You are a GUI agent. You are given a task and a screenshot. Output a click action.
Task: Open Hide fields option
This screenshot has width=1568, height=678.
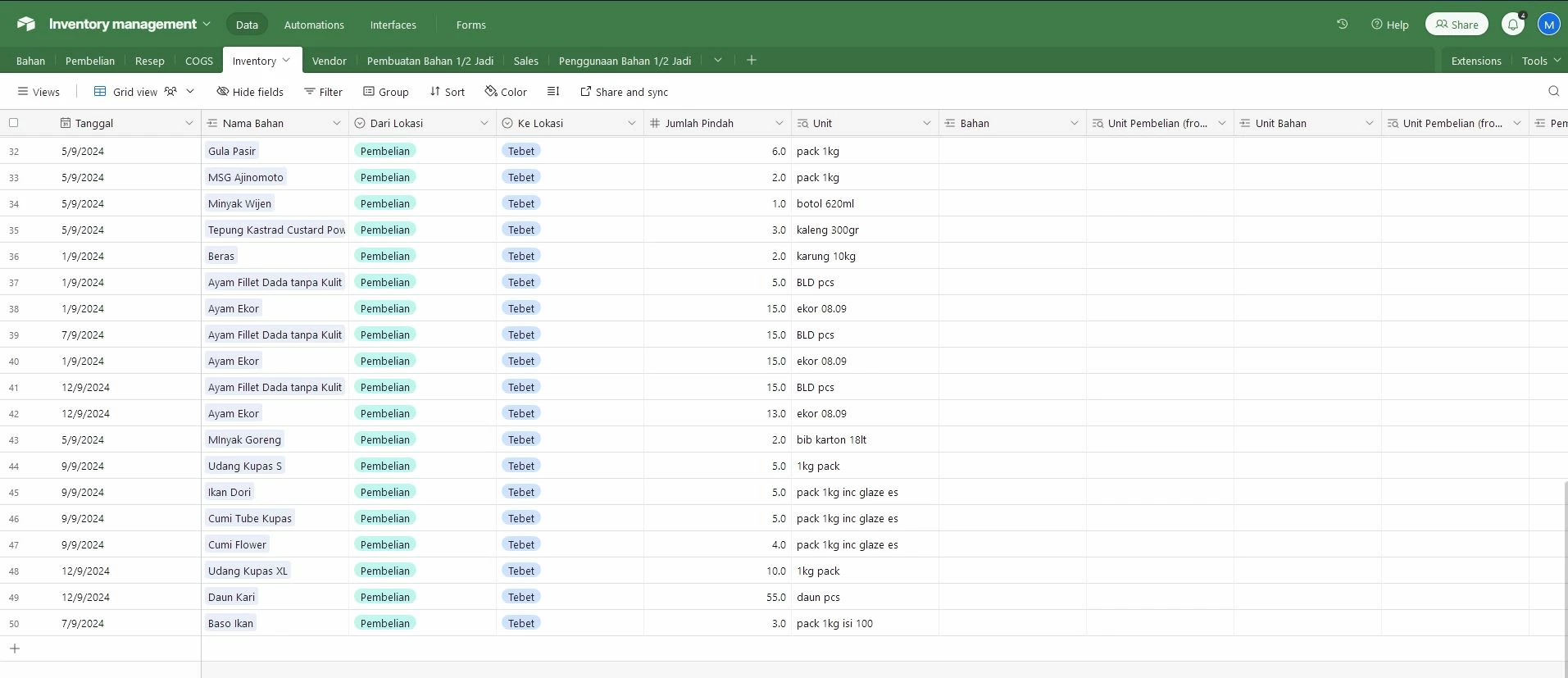250,92
